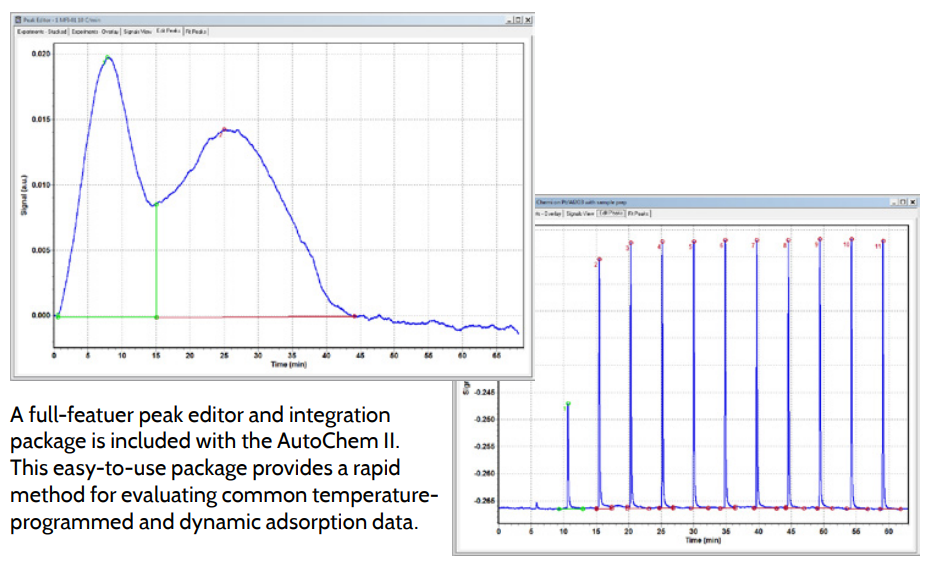Viewport: 930px width, 576px height.
Task: Click green marker at first peak maximum
Action: (x=108, y=57)
